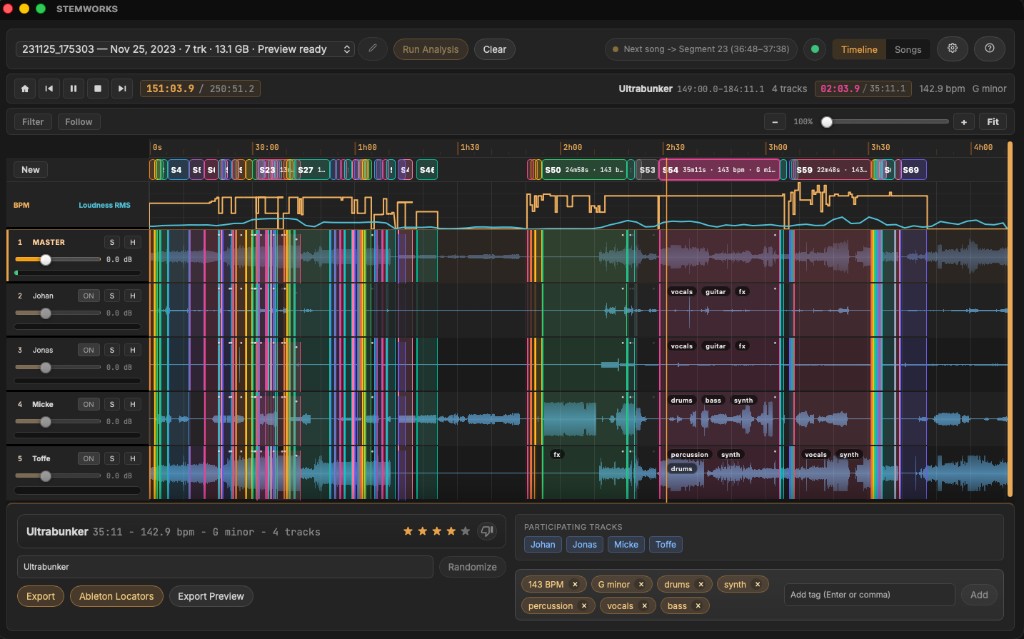The height and width of the screenshot is (639, 1024).
Task: Select segment S59 marker
Action: (x=830, y=170)
